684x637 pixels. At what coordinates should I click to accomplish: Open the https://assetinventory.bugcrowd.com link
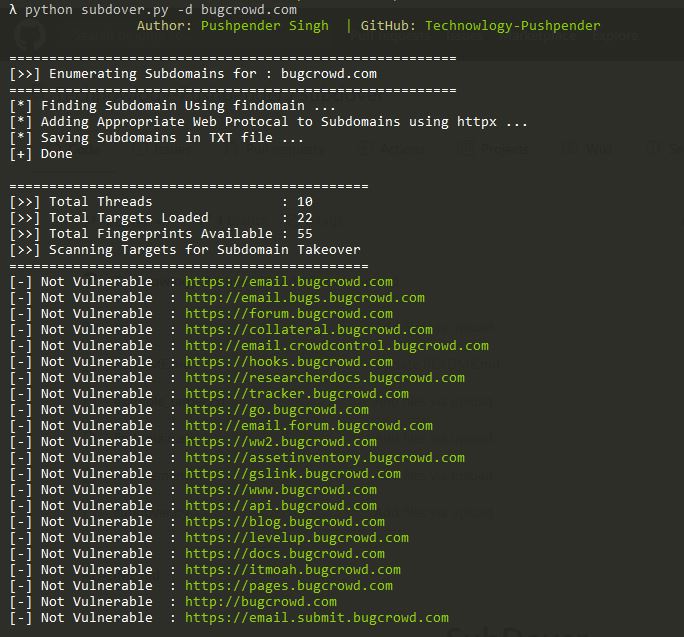tap(325, 458)
